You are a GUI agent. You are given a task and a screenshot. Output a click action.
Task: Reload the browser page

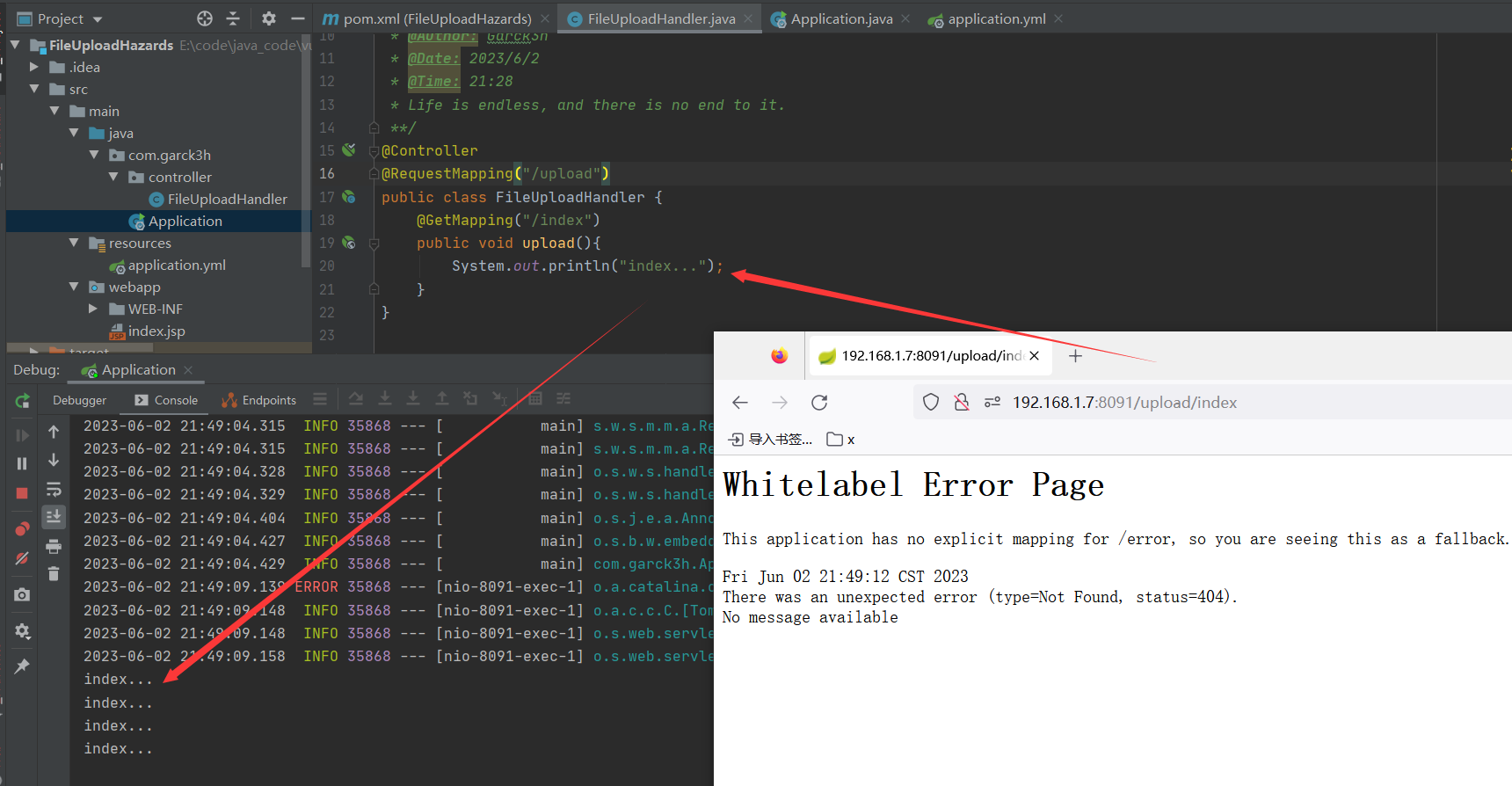[819, 403]
